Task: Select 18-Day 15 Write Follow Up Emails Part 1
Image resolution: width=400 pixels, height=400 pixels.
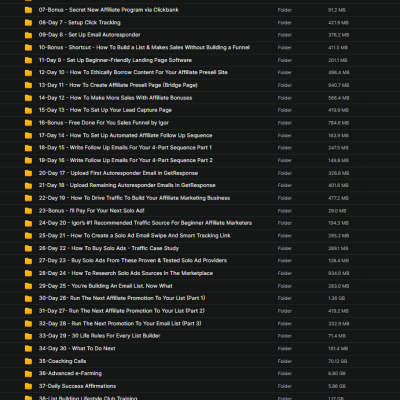Action: tap(125, 148)
